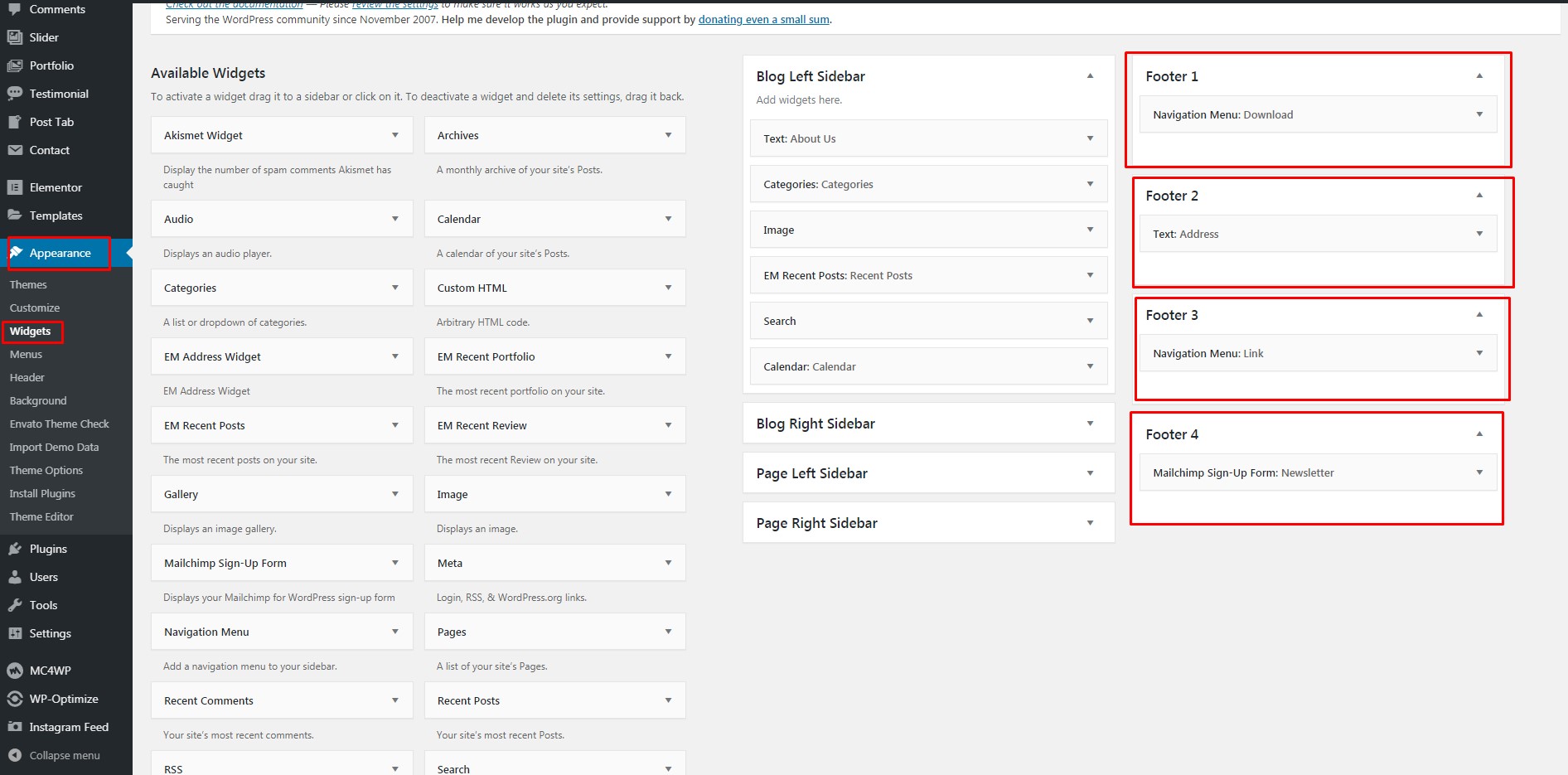Follow the 'donating even a small sum' link
1568x775 pixels.
764,19
